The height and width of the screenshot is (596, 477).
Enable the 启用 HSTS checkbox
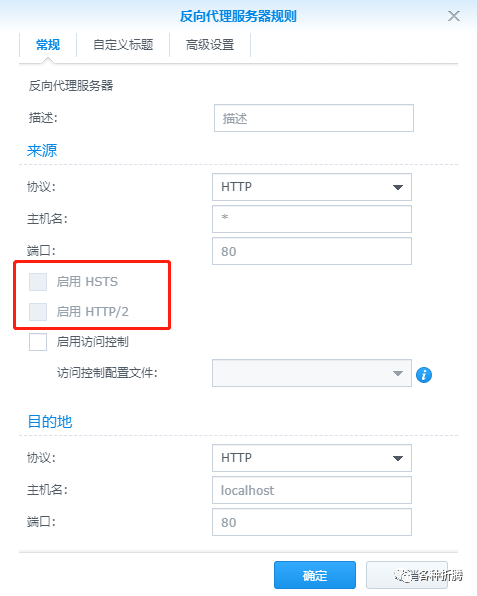(38, 282)
